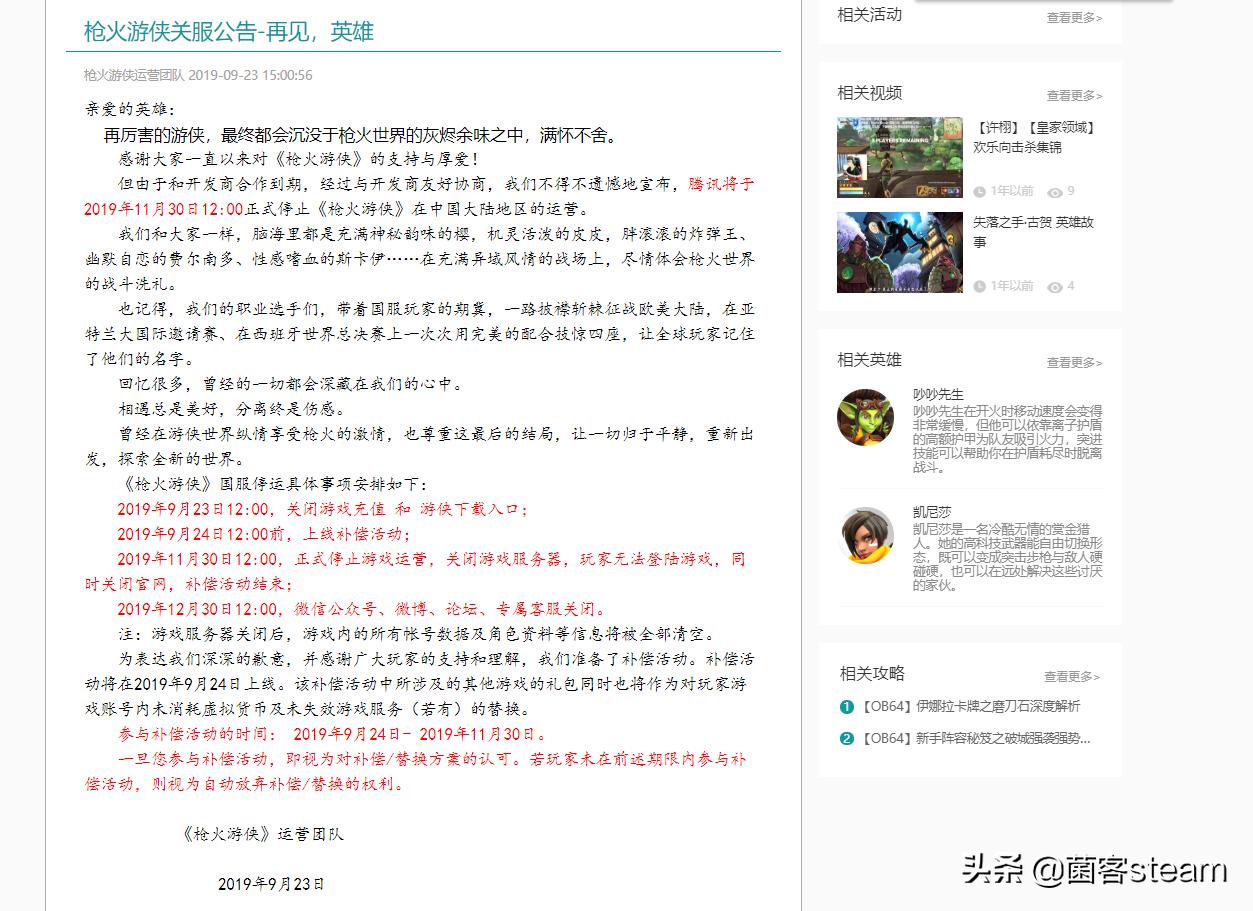Viewport: 1253px width, 911px height.
Task: Click the 皇家领域 video thumbnail
Action: (x=899, y=156)
